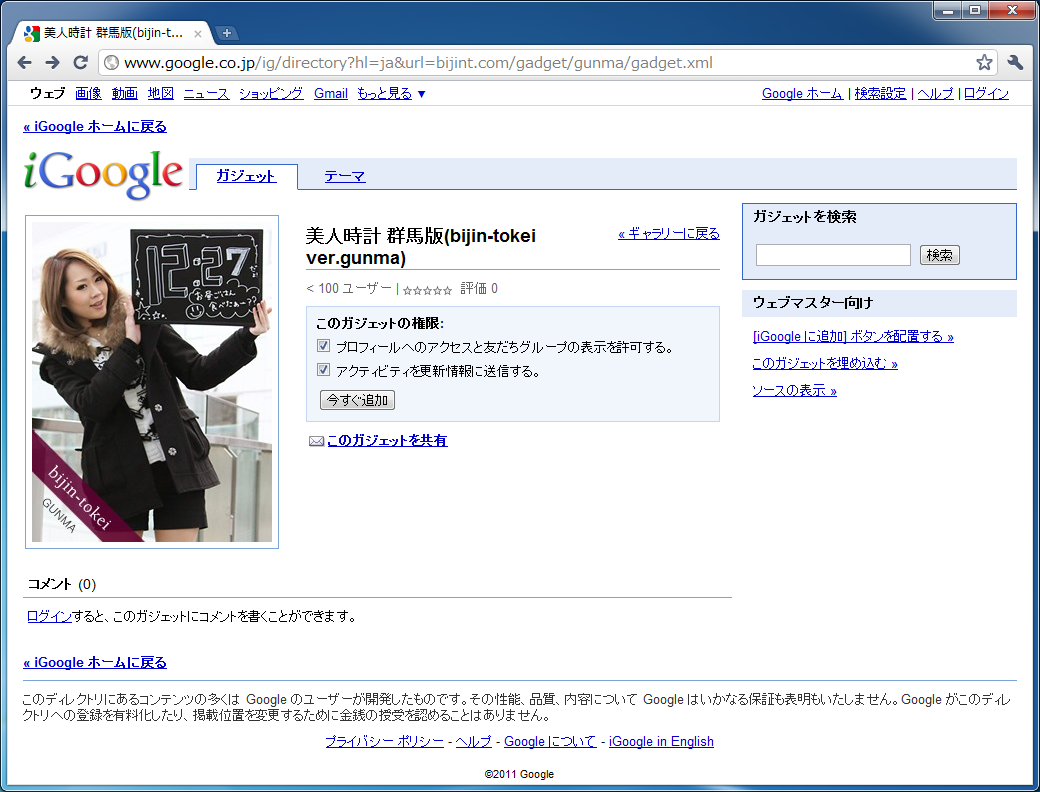Image resolution: width=1040 pixels, height=792 pixels.
Task: Select the 美人時計 群馬版 browser tab
Action: coord(113,33)
